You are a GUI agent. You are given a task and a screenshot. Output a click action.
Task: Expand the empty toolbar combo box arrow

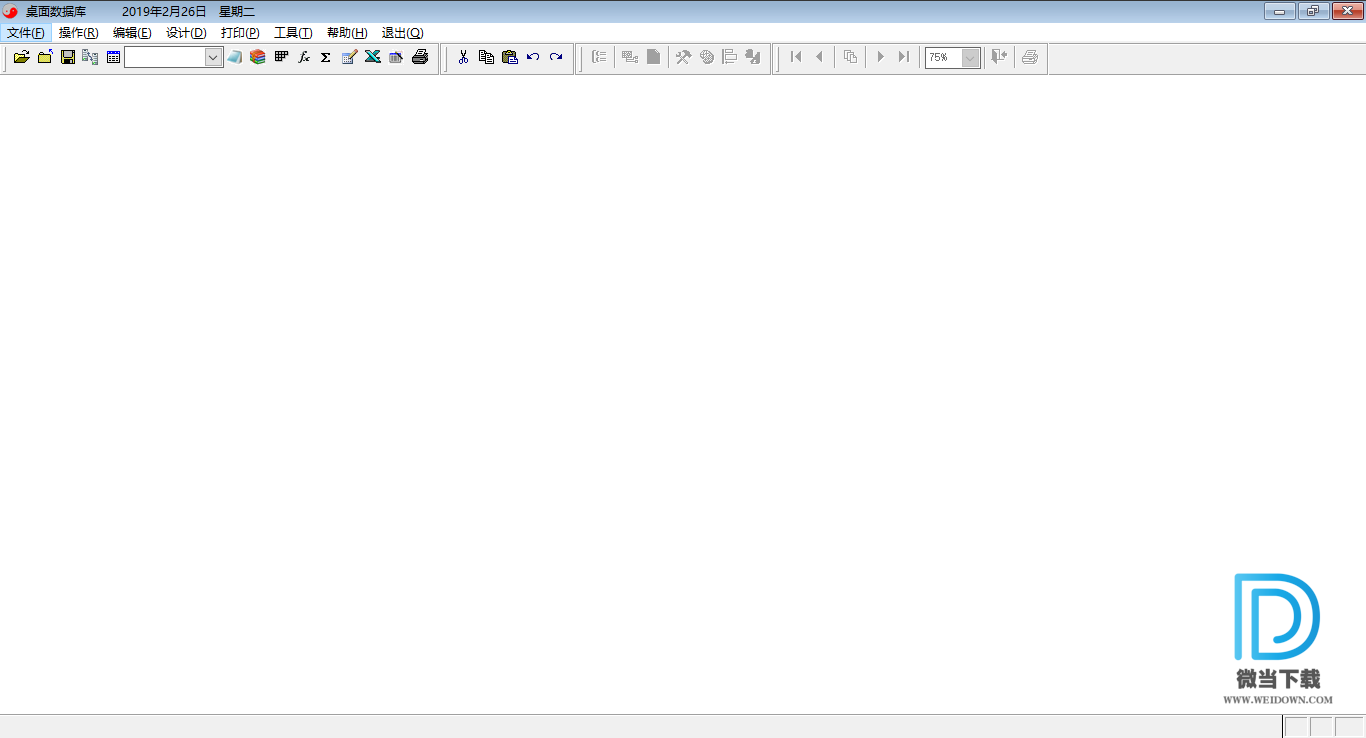213,58
